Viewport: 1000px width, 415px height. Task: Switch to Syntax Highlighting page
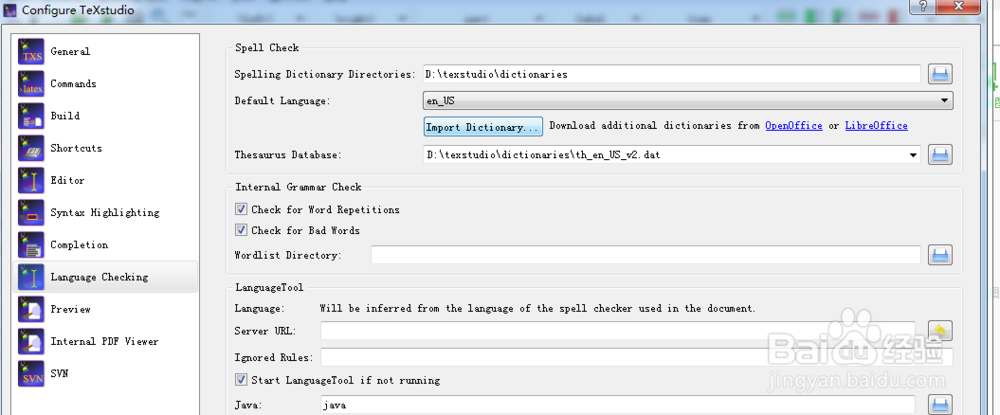point(105,213)
